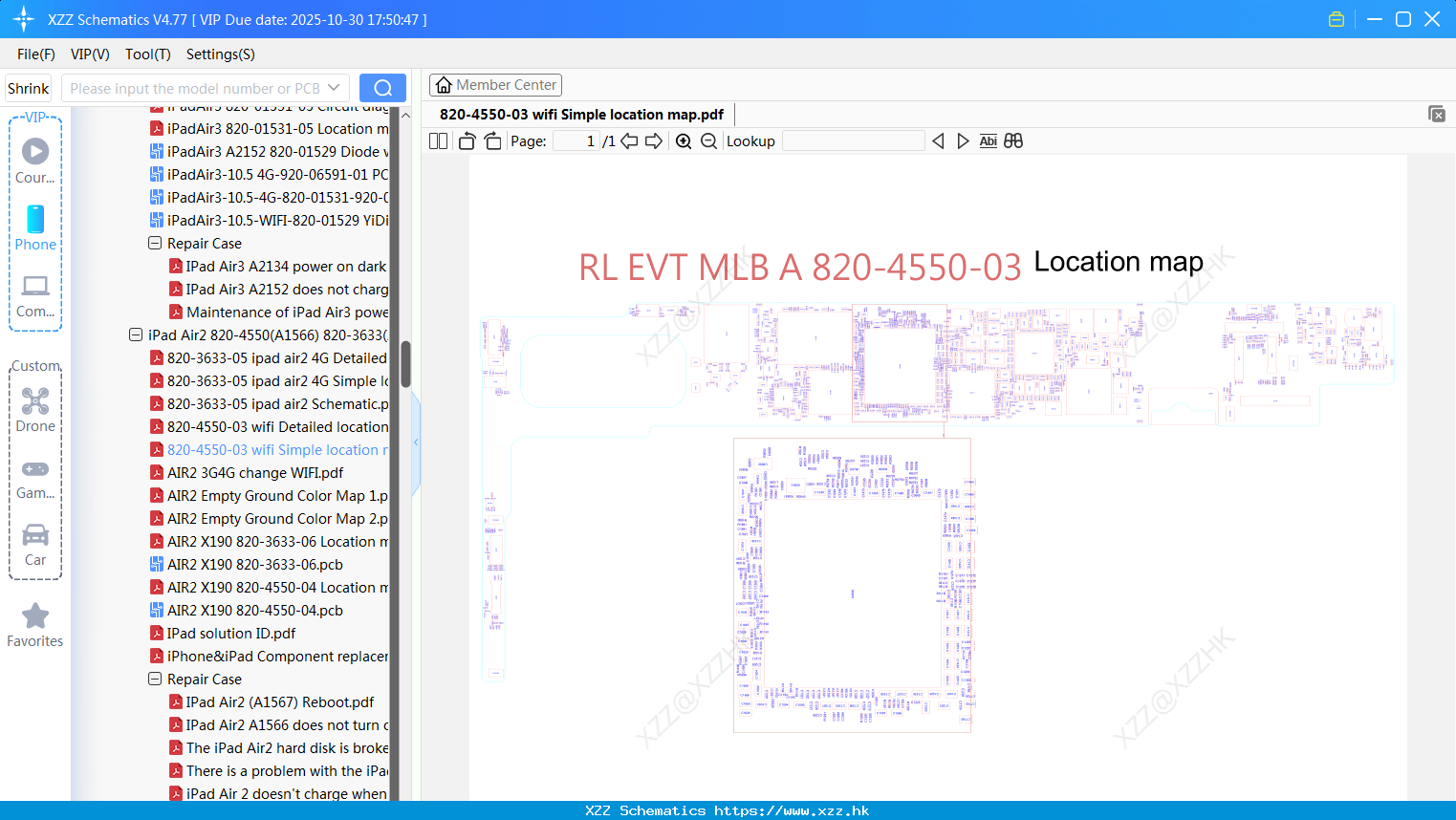The height and width of the screenshot is (820, 1456).
Task: Select 820-4550-03 wifi Simple location file
Action: coord(270,449)
